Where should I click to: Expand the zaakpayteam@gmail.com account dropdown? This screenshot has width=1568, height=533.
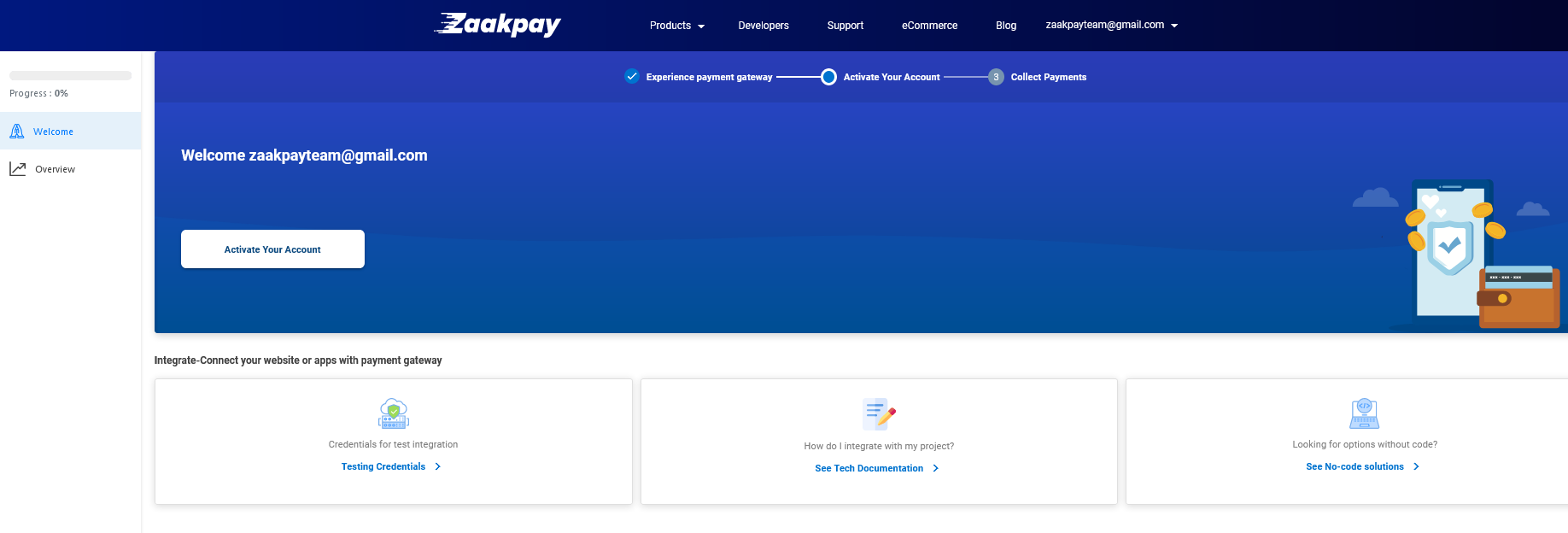(1112, 25)
